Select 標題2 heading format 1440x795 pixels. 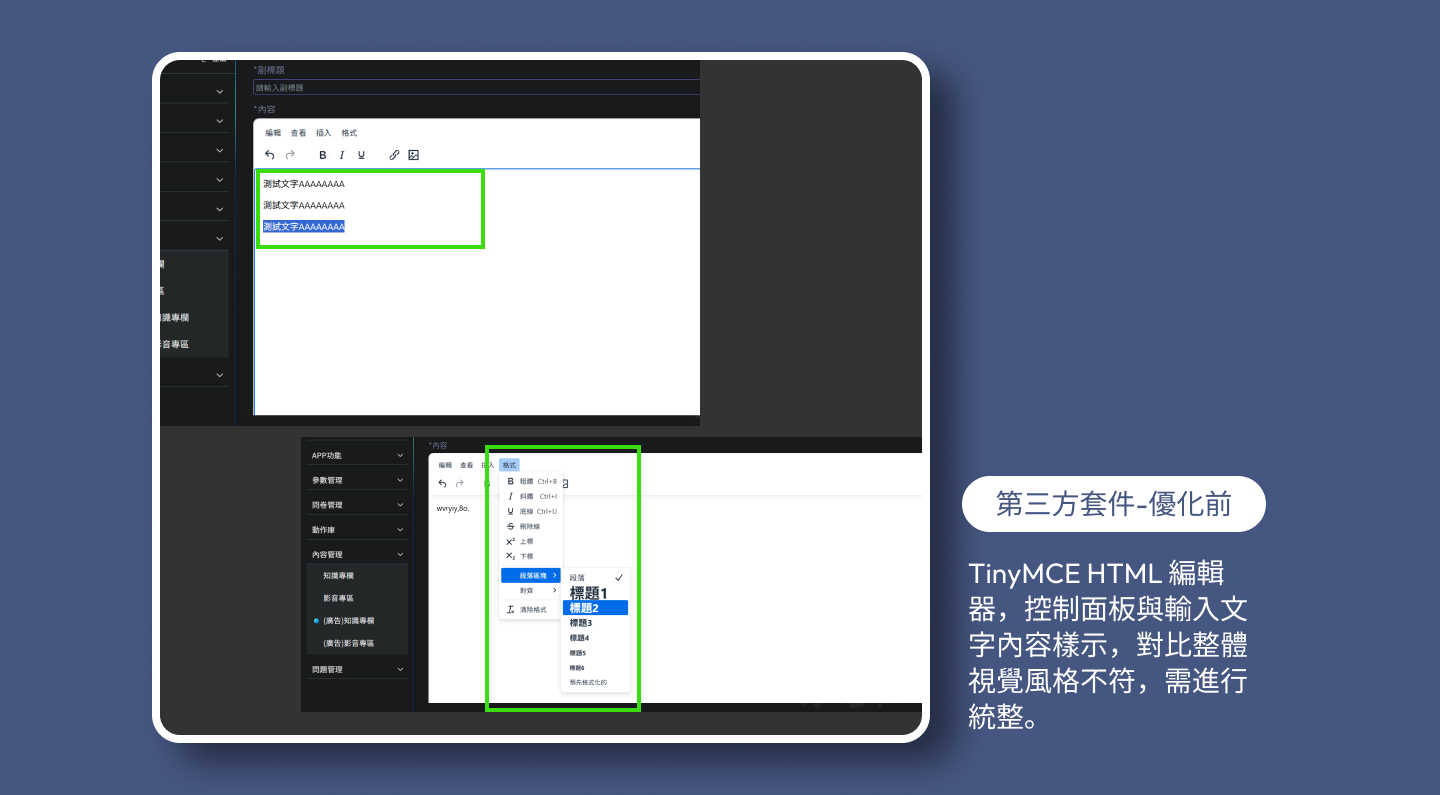point(594,608)
